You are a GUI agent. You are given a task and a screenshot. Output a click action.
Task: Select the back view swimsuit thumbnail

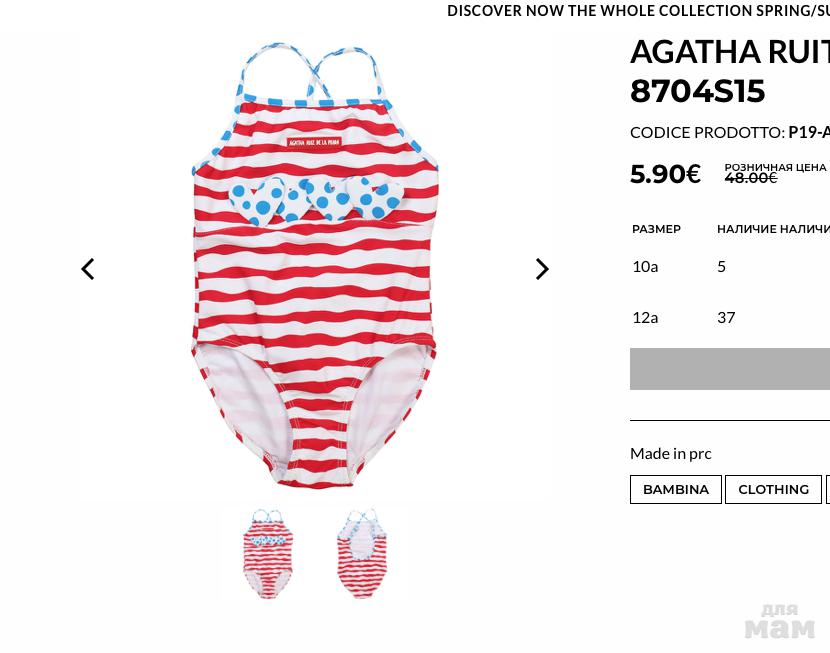pos(362,554)
